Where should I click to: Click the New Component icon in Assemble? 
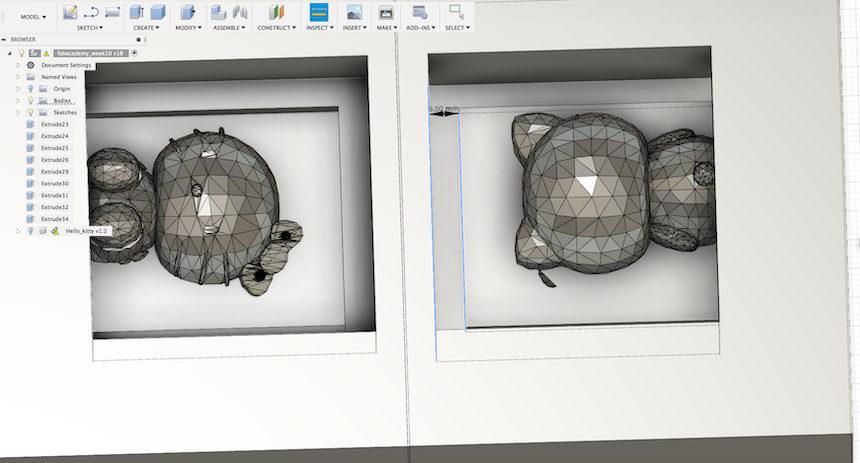[x=219, y=12]
